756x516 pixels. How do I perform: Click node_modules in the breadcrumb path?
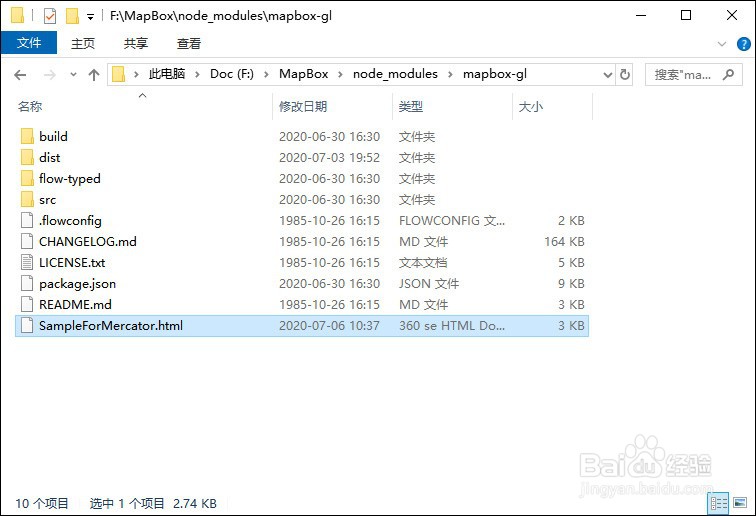click(395, 74)
